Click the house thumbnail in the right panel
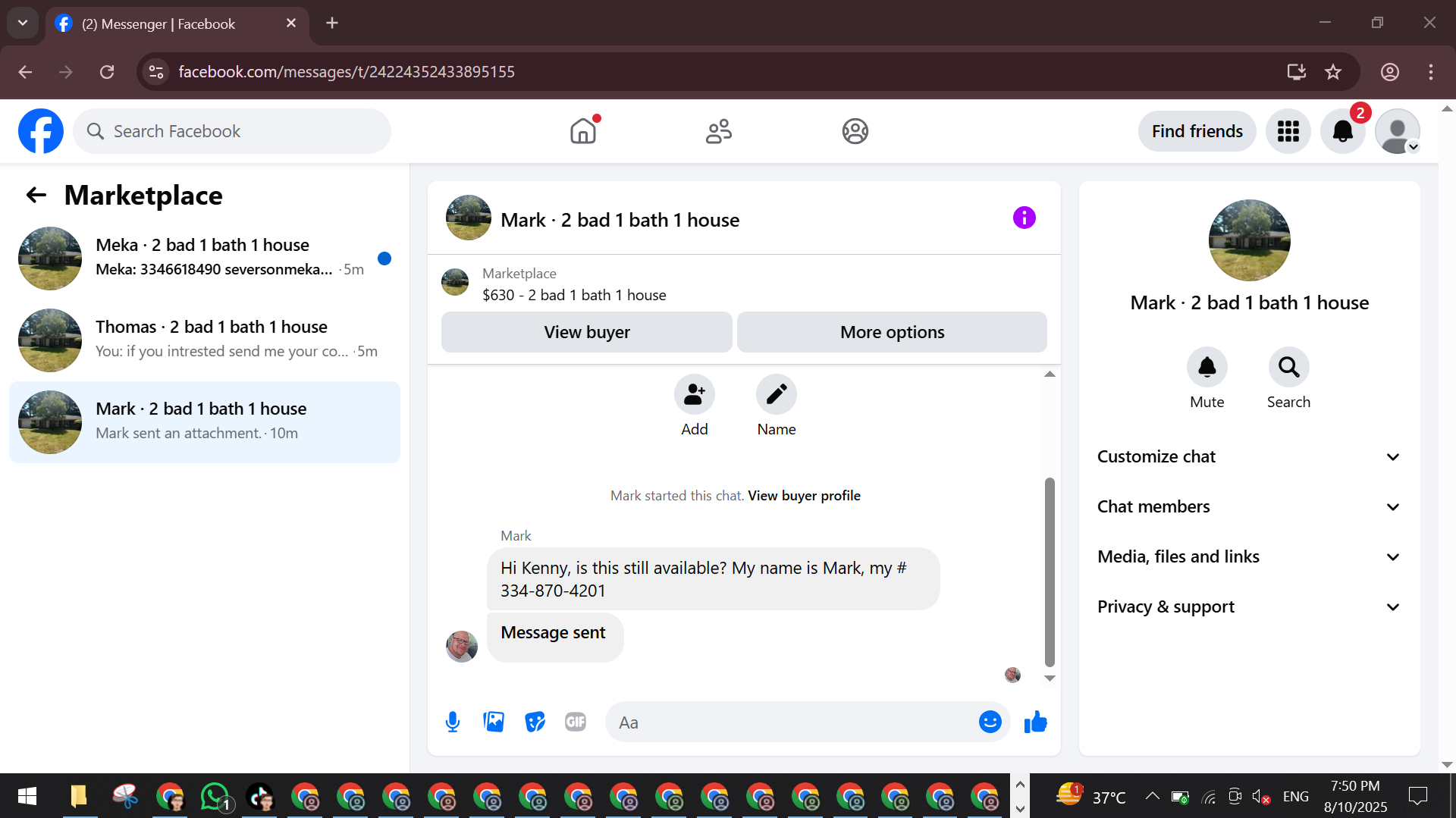Viewport: 1456px width, 818px height. [x=1249, y=240]
